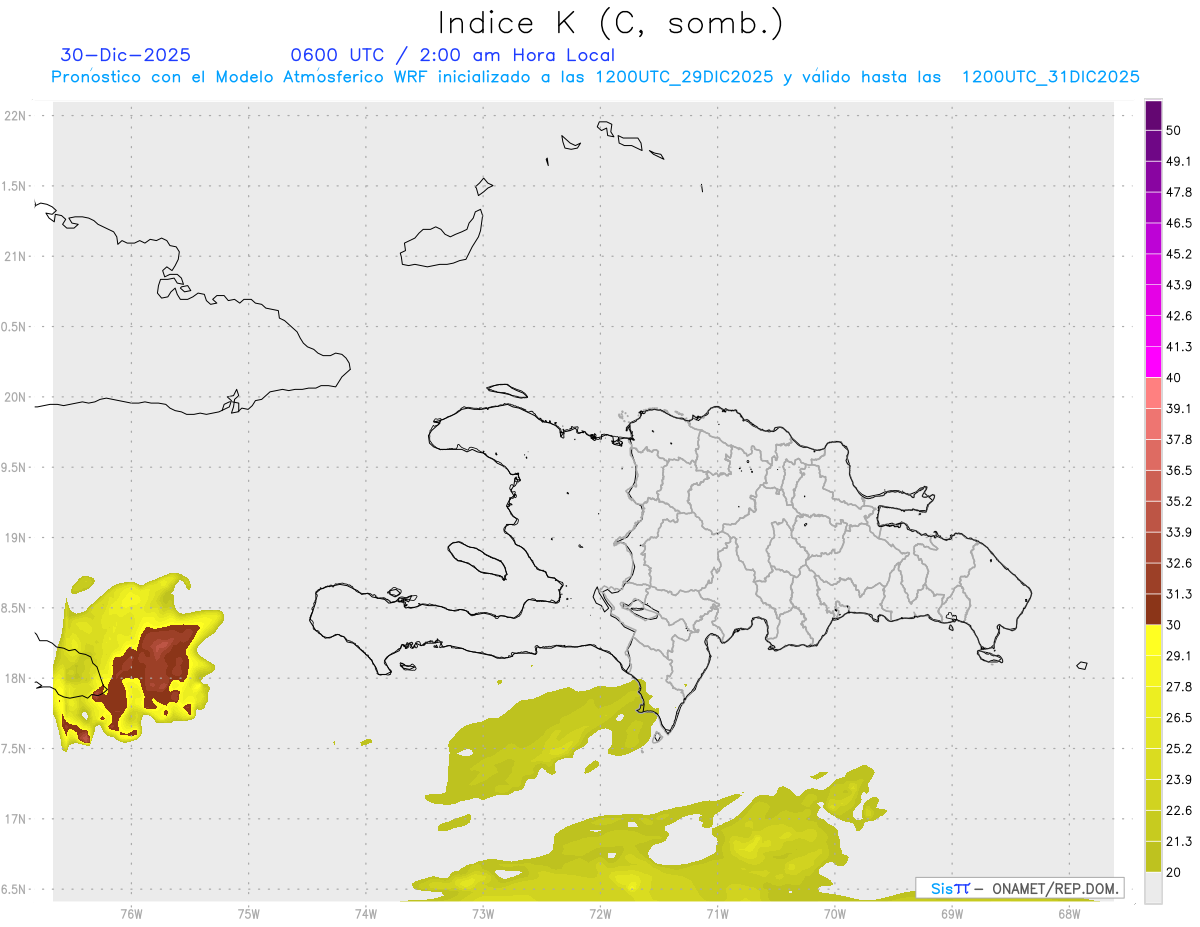
Task: Pick the dark purple swatch above 50
Action: click(x=1153, y=115)
